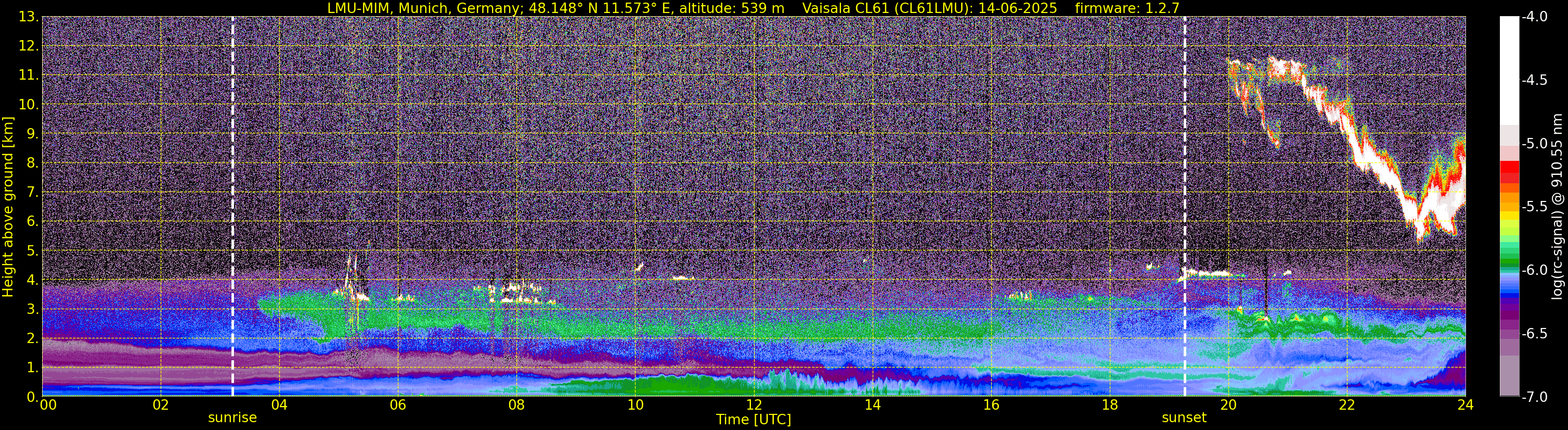Screen dimensions: 1568x430
Task: Click the time tick "24" on the x-axis
Action: point(1465,405)
